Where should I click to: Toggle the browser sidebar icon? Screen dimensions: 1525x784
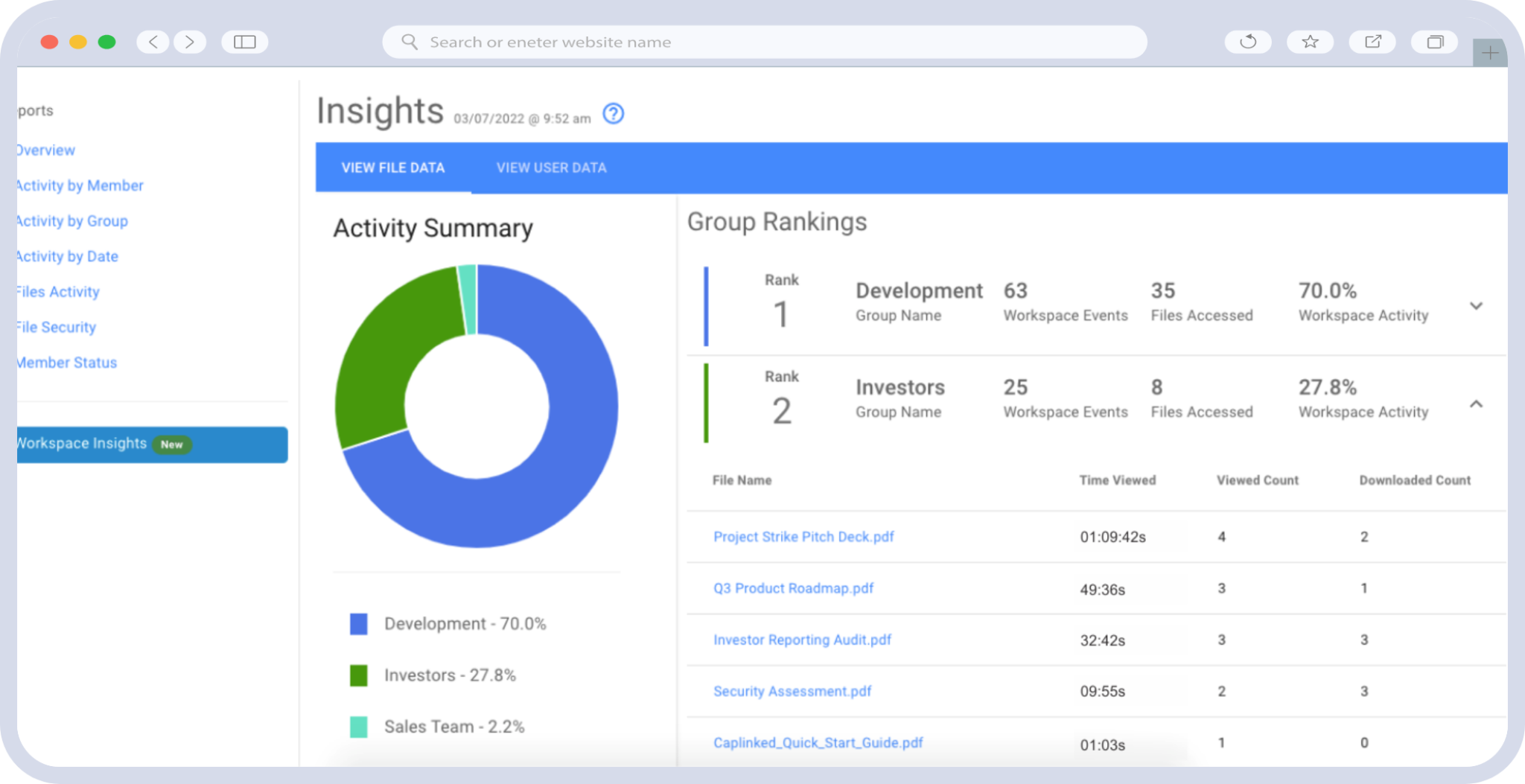(x=244, y=42)
